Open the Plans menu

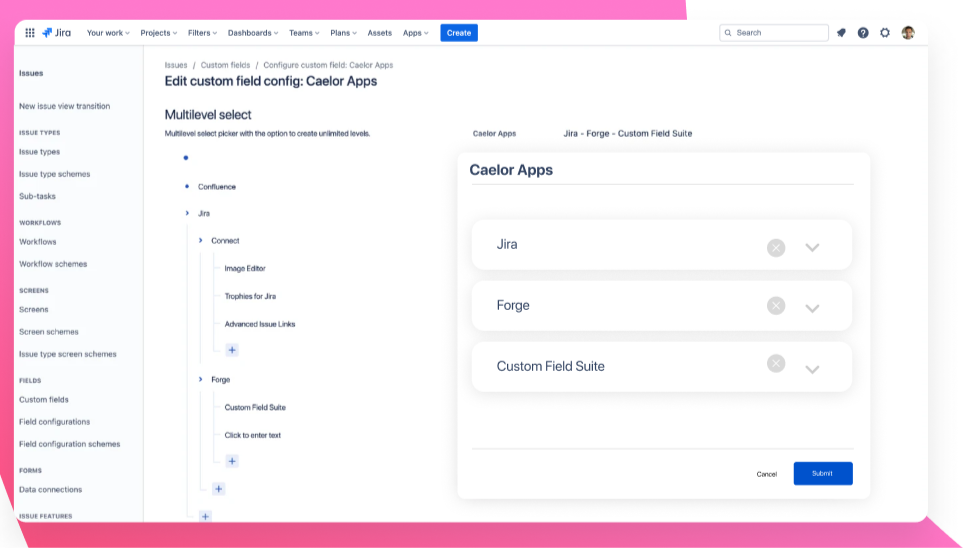pos(343,33)
